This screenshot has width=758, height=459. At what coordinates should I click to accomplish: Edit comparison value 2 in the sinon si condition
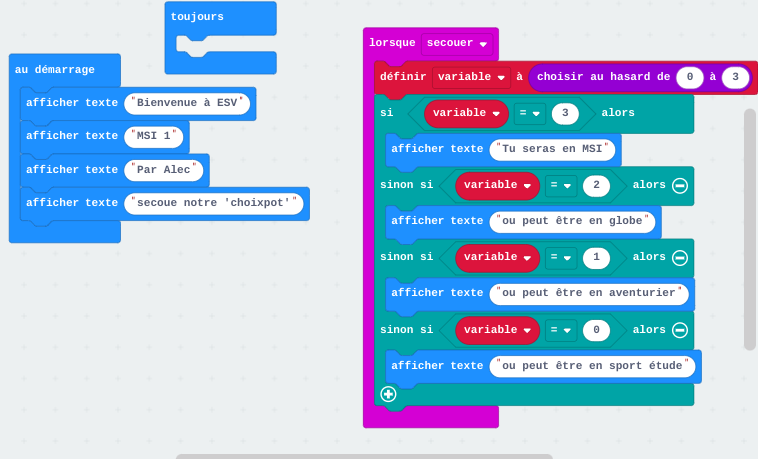pos(597,185)
